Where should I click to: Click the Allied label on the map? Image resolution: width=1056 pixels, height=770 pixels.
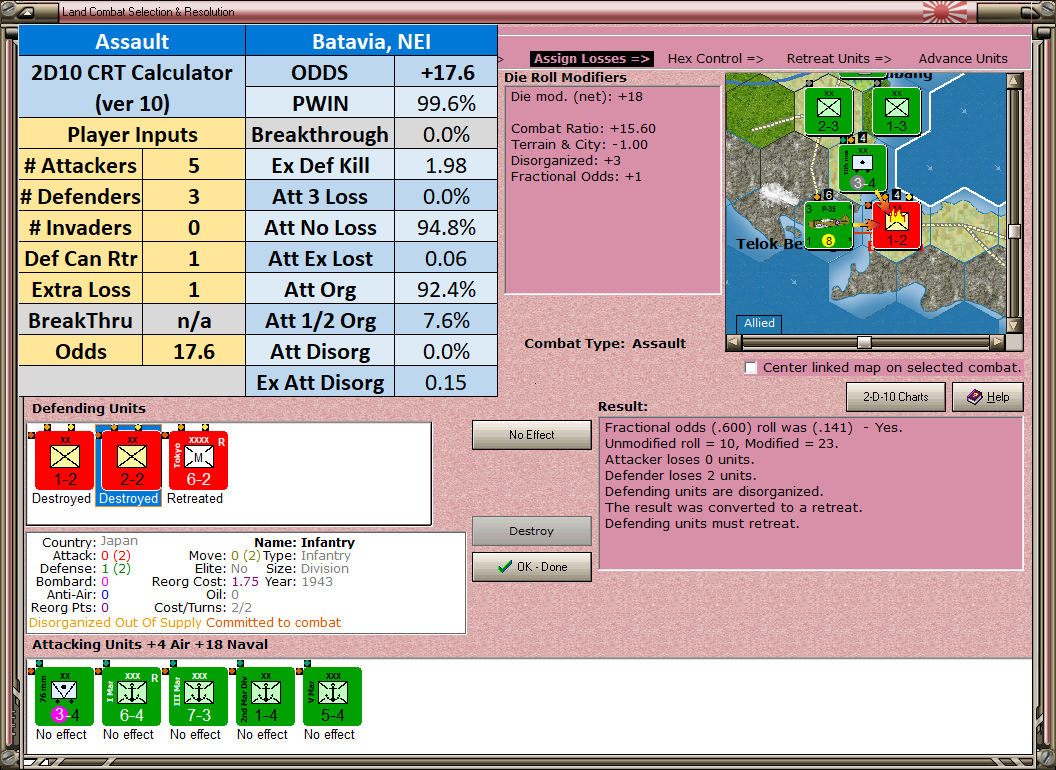(x=759, y=323)
